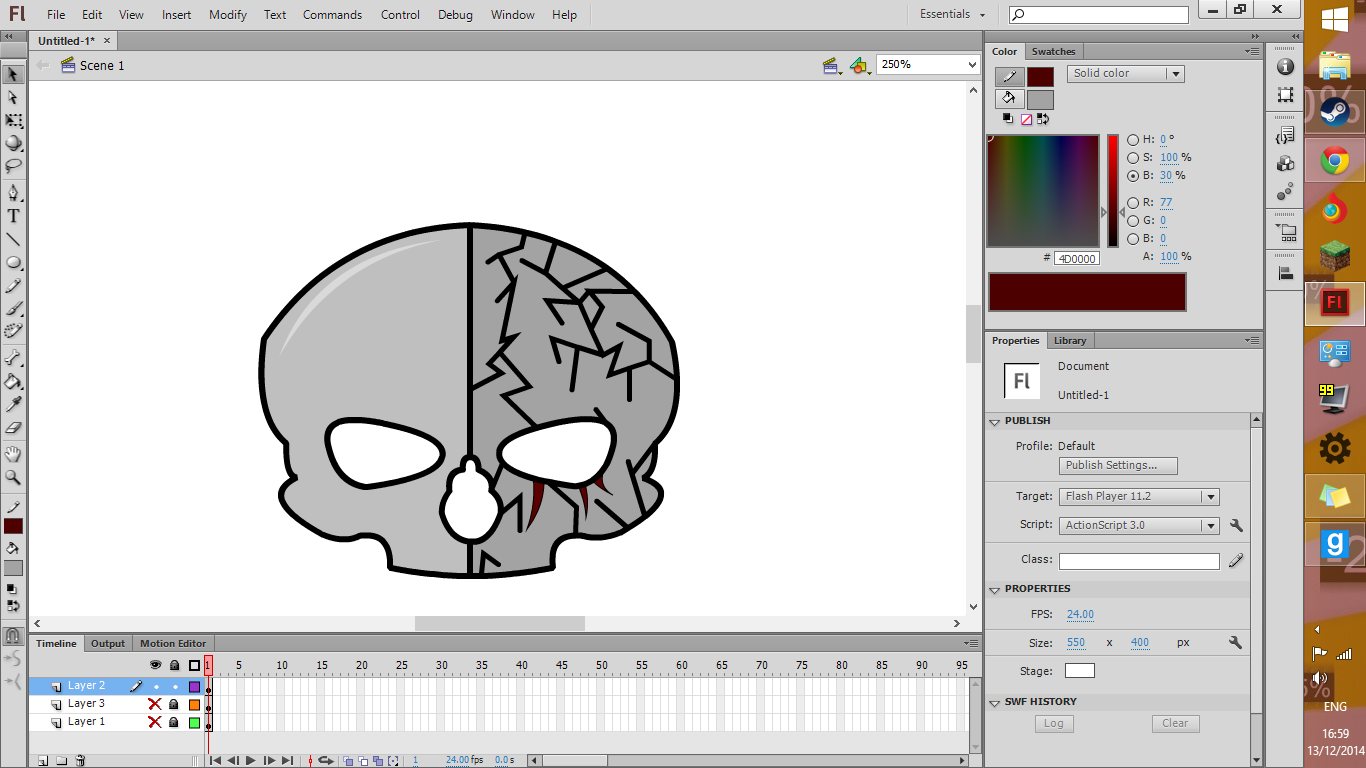Select the Subselection tool

pyautogui.click(x=13, y=98)
